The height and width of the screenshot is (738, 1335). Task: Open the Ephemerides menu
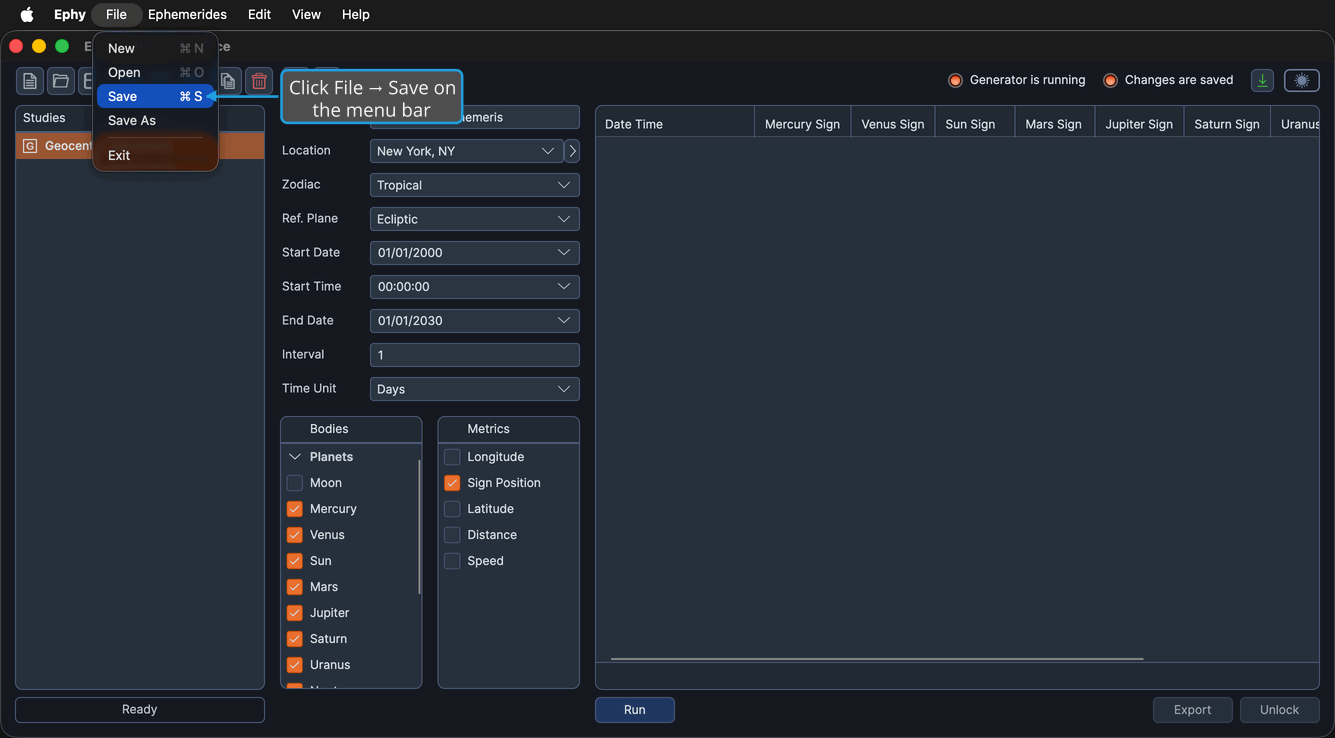pos(187,14)
